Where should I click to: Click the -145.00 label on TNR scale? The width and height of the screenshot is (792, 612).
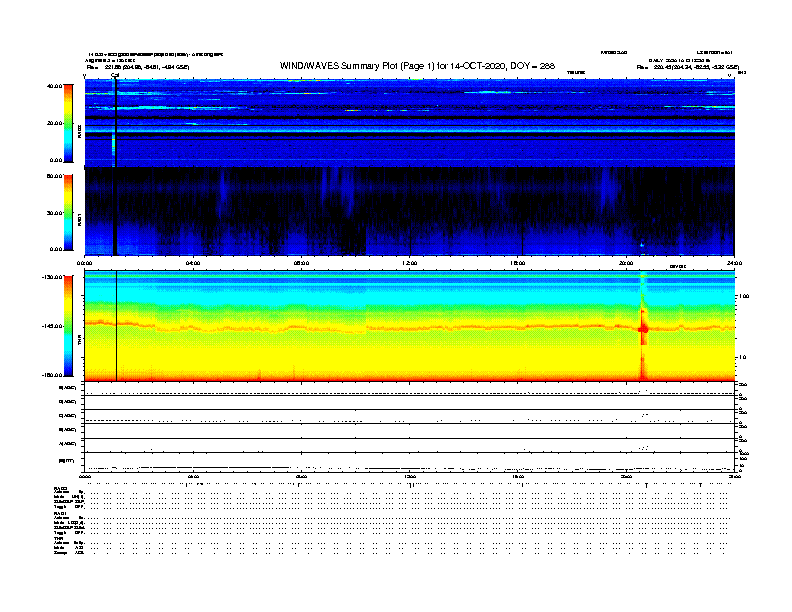click(x=52, y=326)
